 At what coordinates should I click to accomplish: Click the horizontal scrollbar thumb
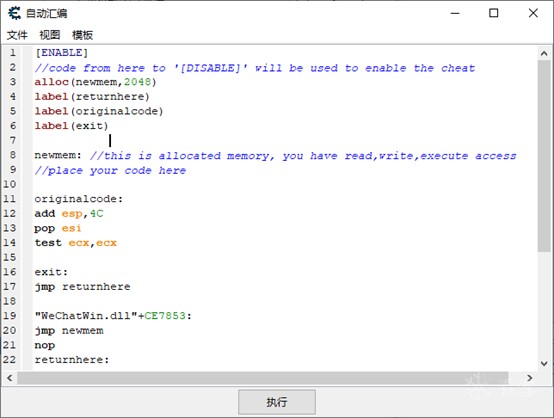click(263, 378)
